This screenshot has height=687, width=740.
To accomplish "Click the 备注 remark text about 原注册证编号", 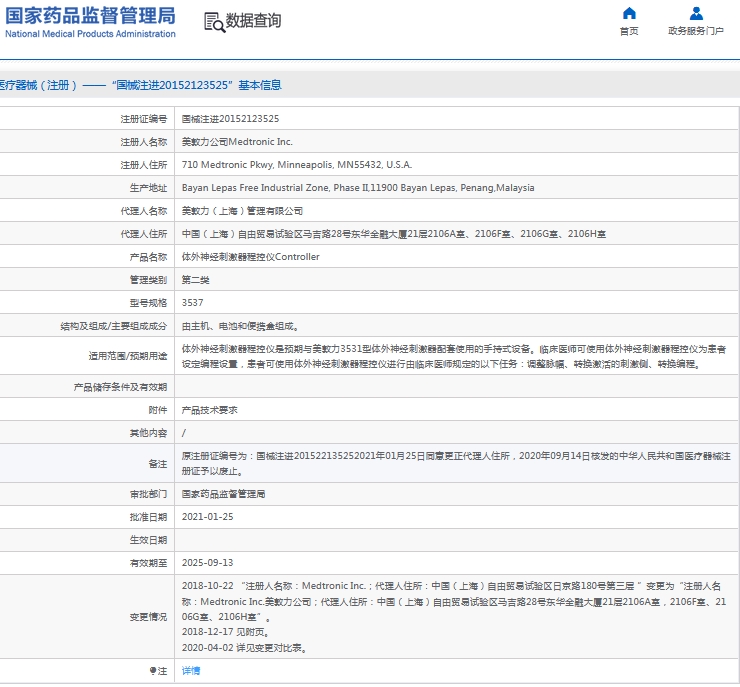I will 456,464.
